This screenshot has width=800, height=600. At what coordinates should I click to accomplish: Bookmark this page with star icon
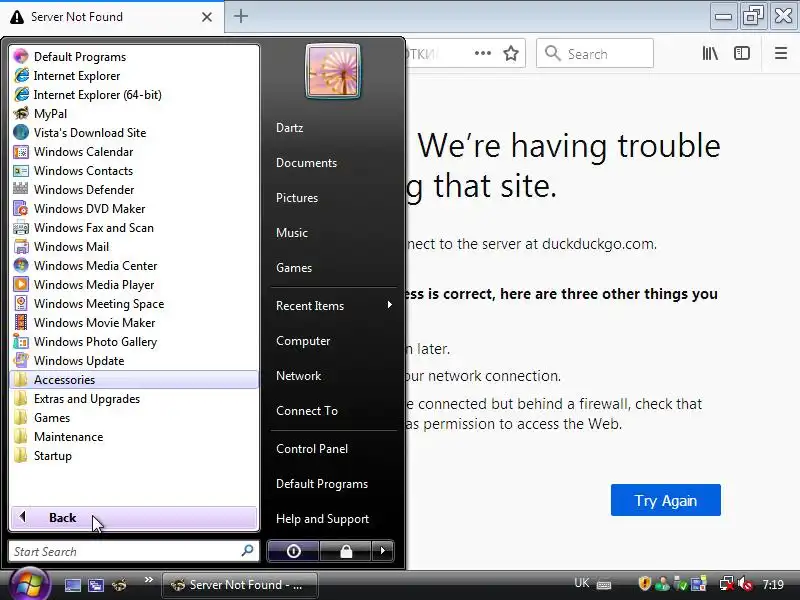click(x=511, y=53)
